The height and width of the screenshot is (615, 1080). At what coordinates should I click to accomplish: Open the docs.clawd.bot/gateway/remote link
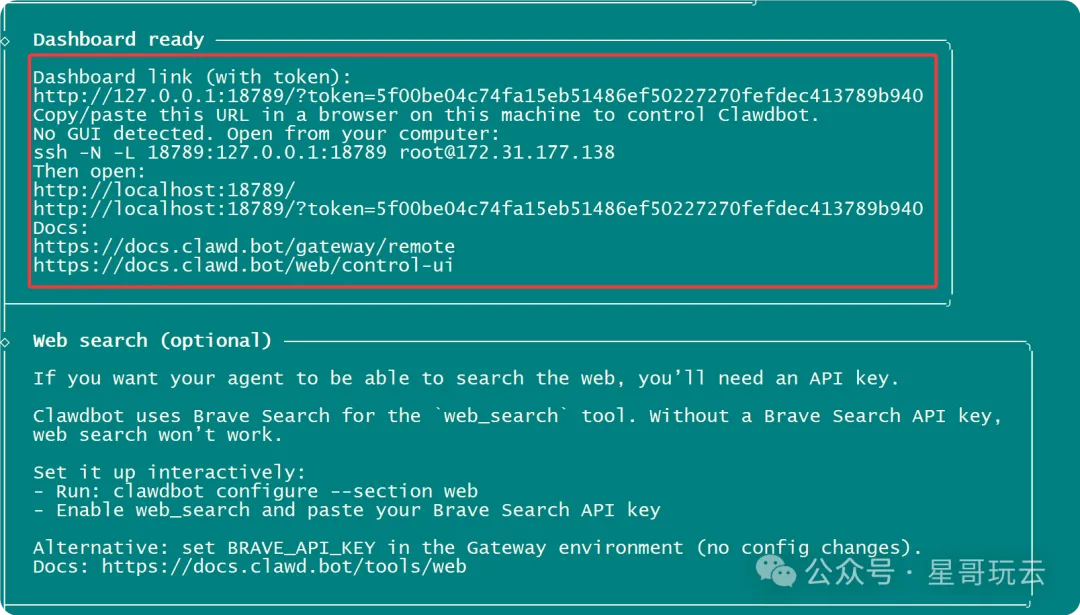(244, 247)
